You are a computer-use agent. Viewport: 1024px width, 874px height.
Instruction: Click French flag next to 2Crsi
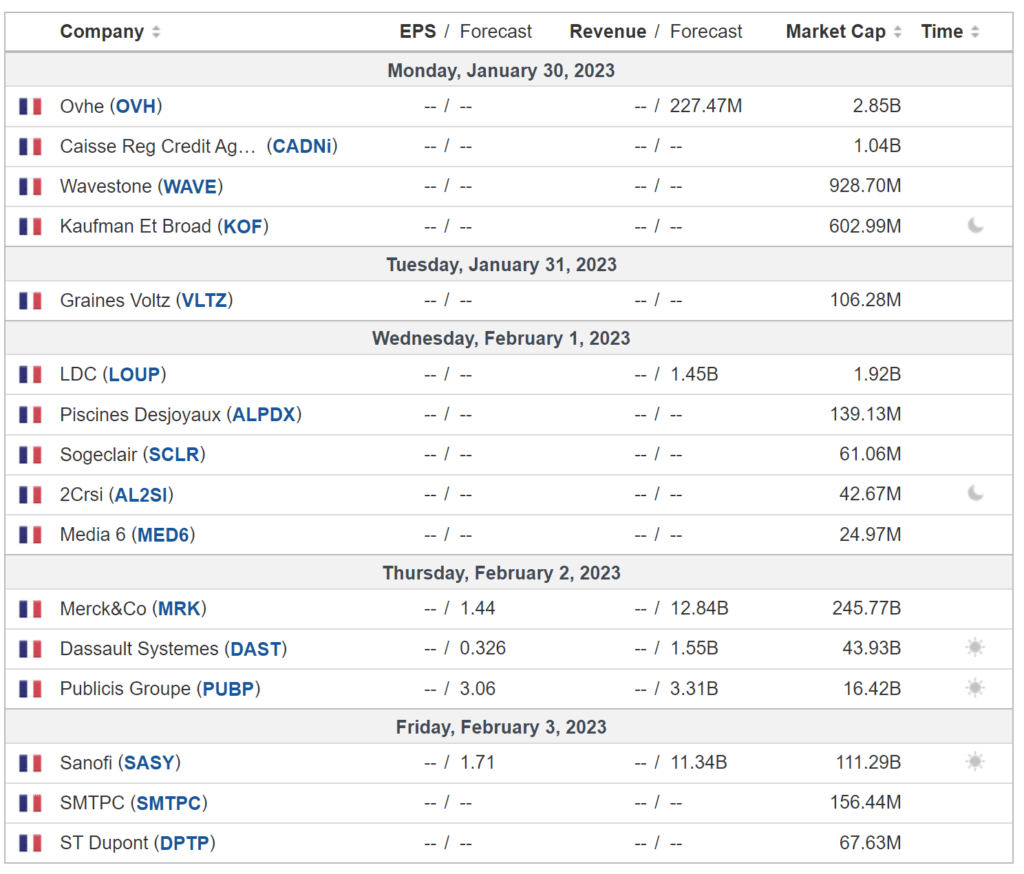[30, 495]
